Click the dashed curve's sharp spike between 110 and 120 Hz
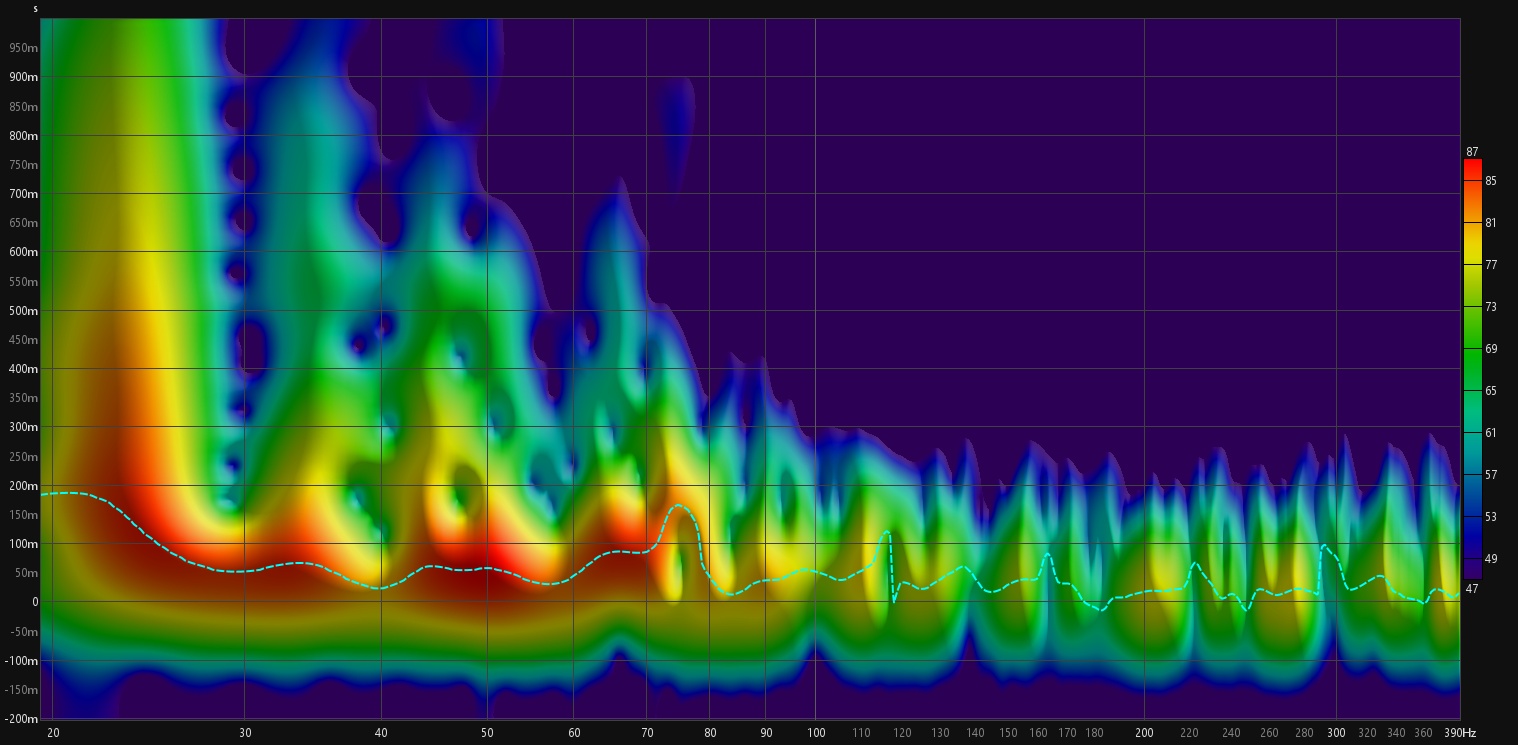The image size is (1518, 745). point(886,532)
